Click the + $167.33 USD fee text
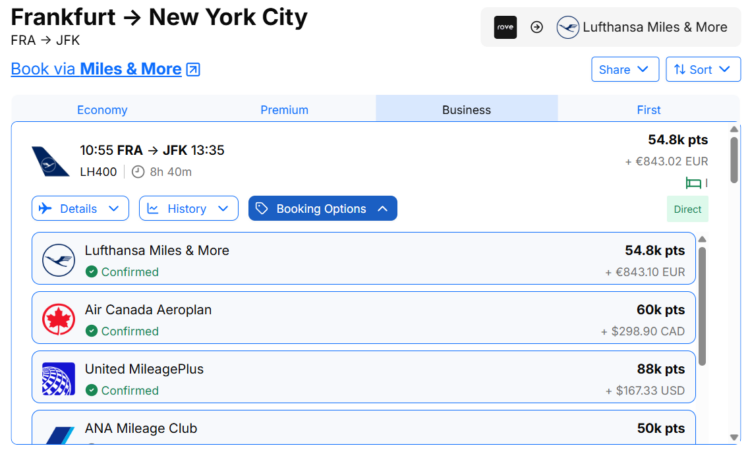The width and height of the screenshot is (750, 450). 645,391
